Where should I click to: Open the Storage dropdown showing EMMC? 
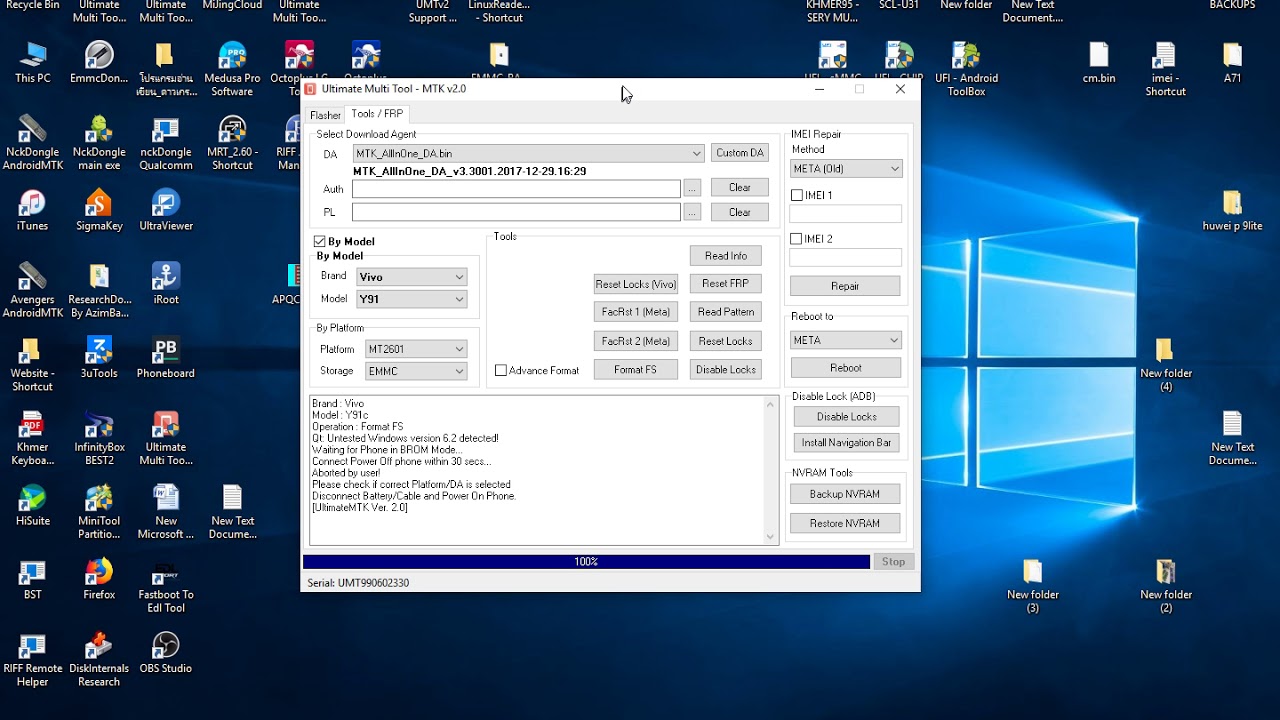416,371
